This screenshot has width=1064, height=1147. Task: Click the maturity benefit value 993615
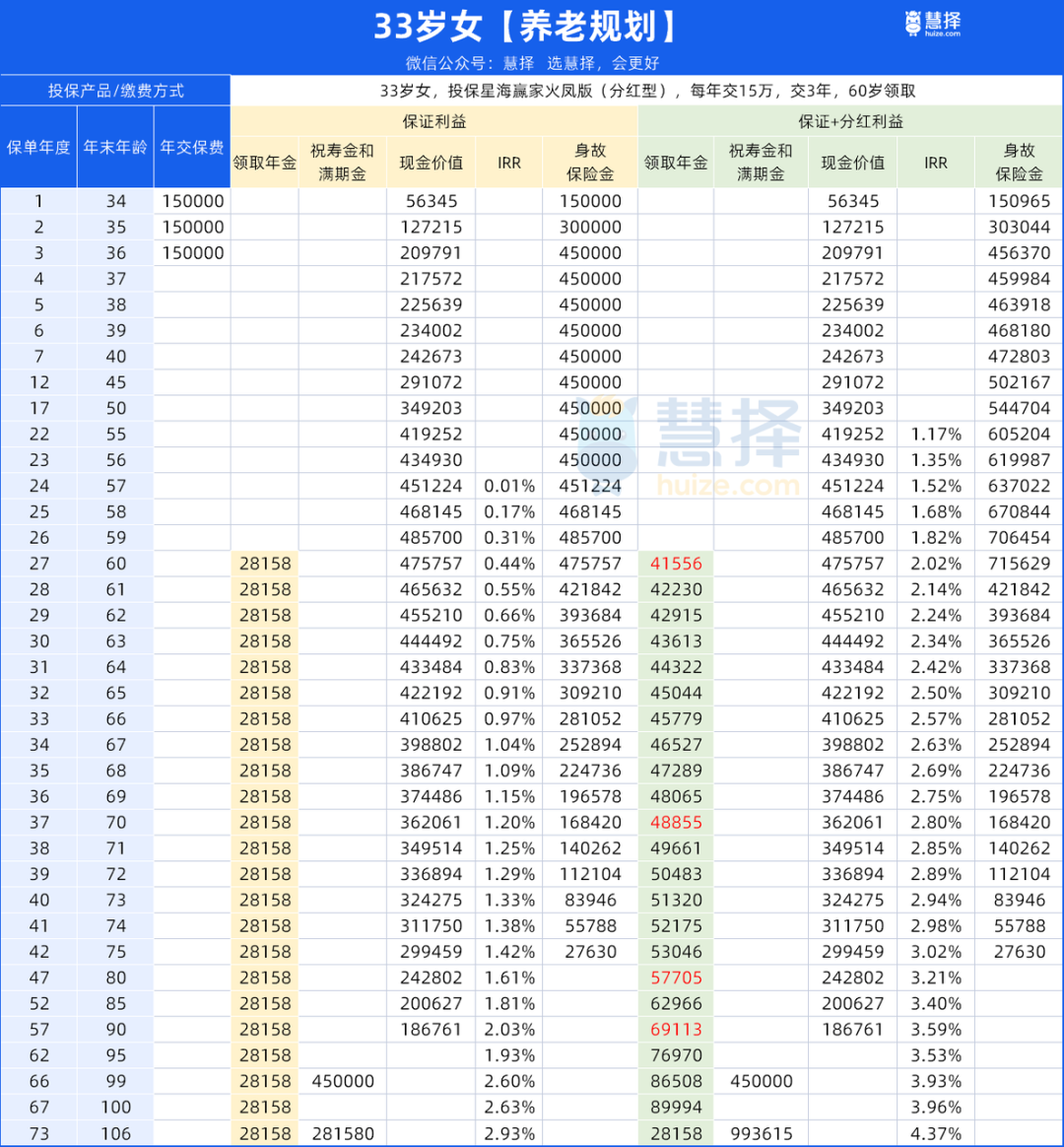point(761,1134)
